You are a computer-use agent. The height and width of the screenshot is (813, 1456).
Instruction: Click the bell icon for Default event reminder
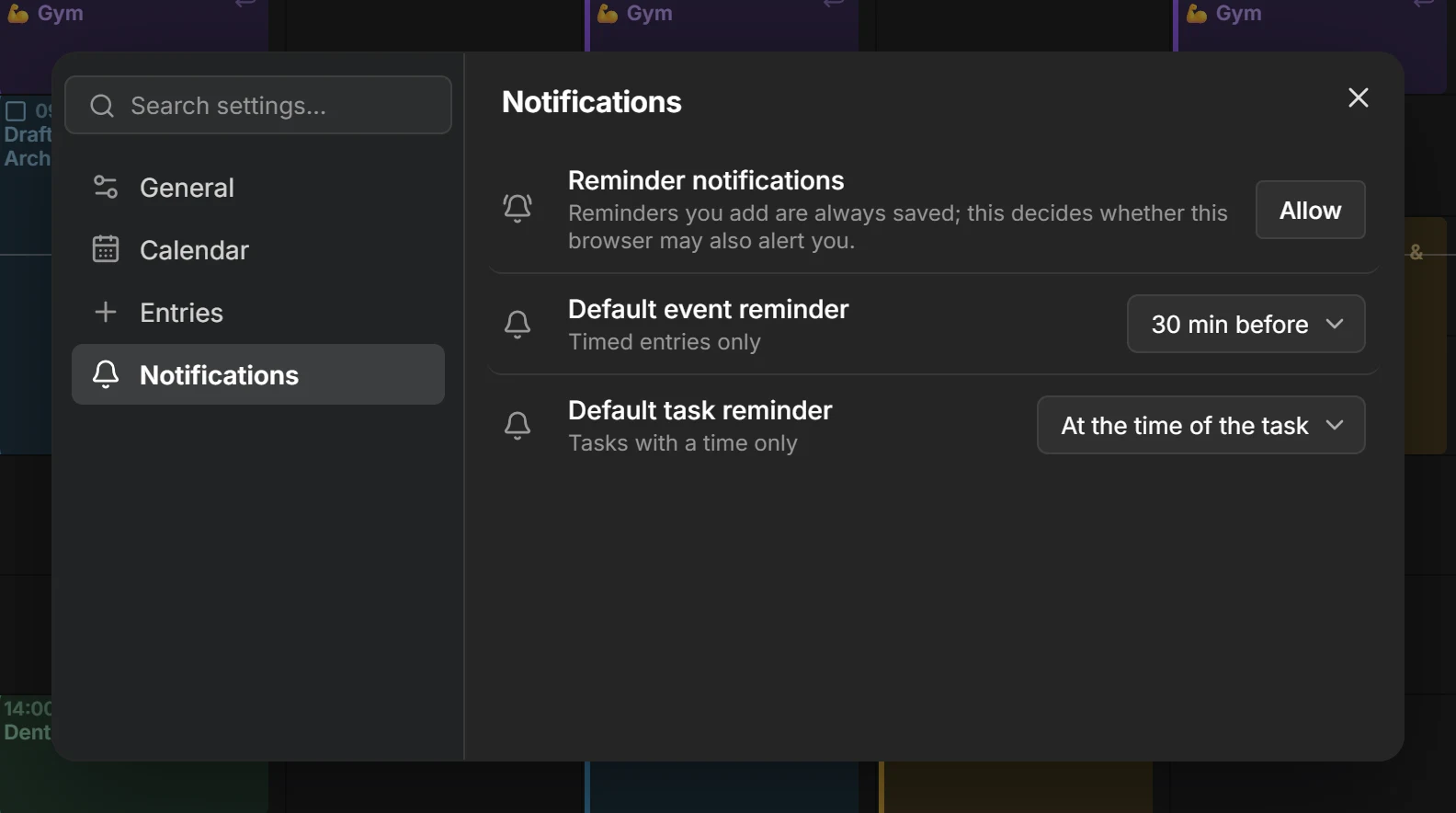pos(518,324)
